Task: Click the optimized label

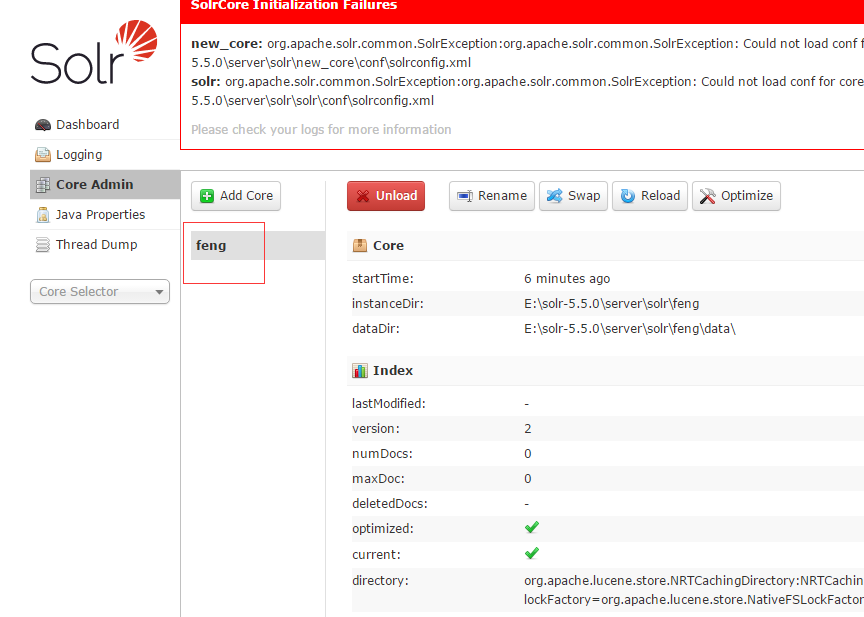Action: 382,529
